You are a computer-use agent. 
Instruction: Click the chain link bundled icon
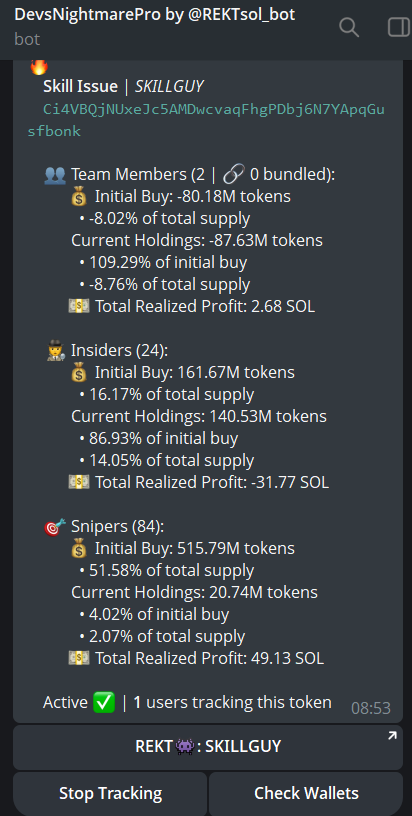point(234,175)
